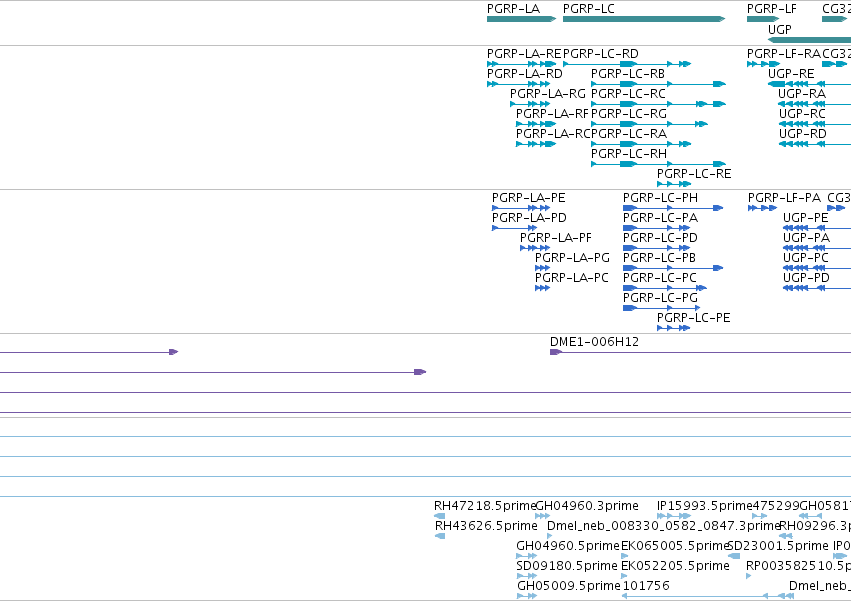This screenshot has width=851, height=601.
Task: Select transcript PGRP-LF-RA
Action: coord(763,64)
